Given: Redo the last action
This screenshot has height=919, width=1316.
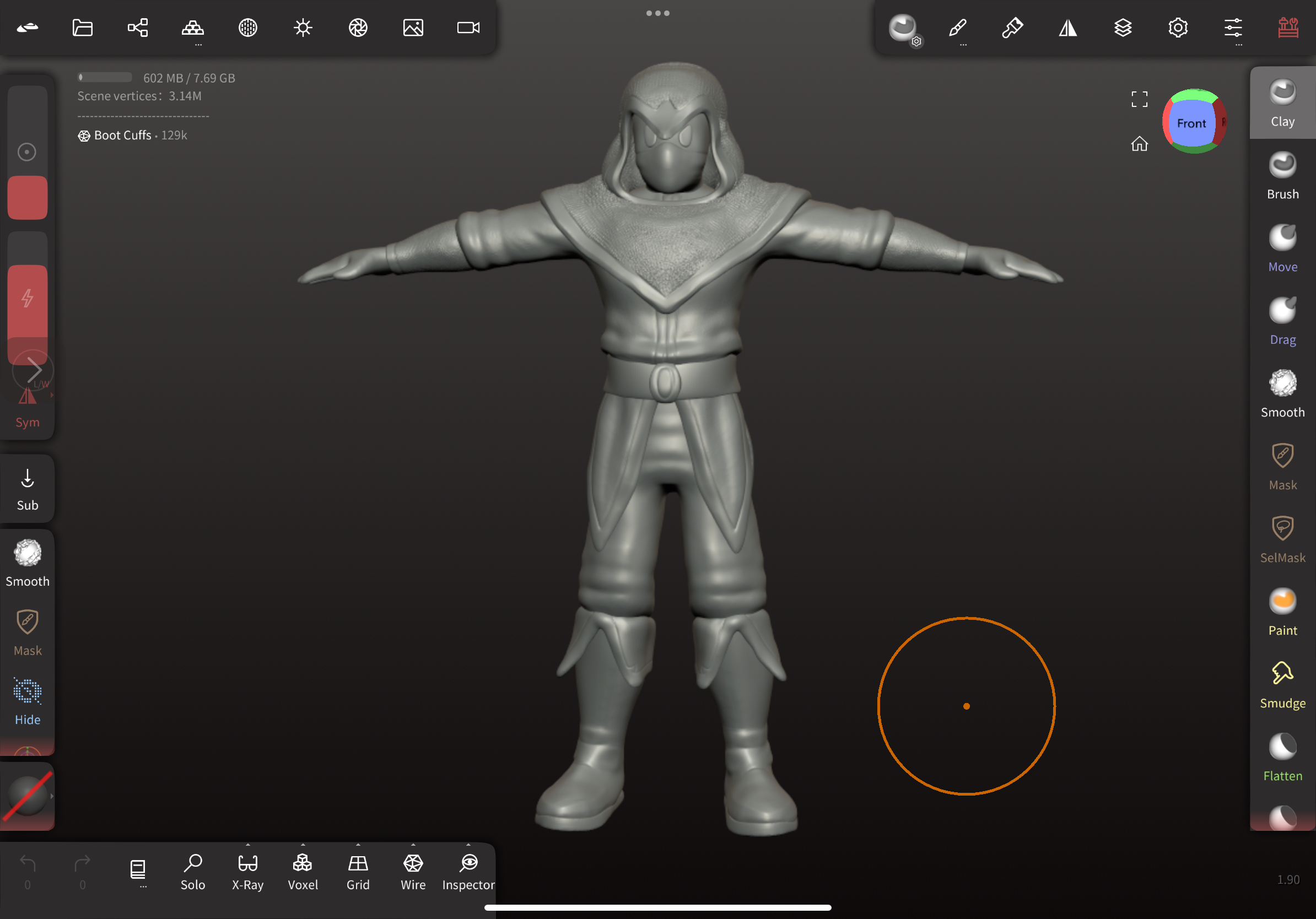Looking at the screenshot, I should 83,871.
